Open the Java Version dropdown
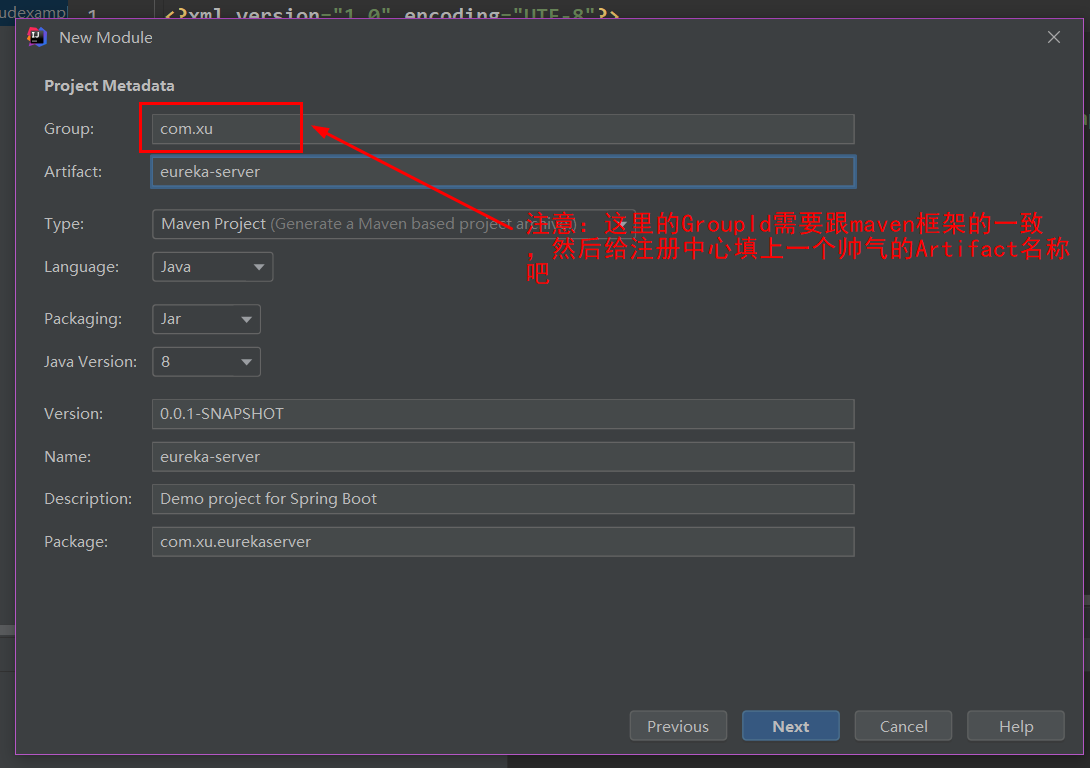1090x768 pixels. point(206,361)
